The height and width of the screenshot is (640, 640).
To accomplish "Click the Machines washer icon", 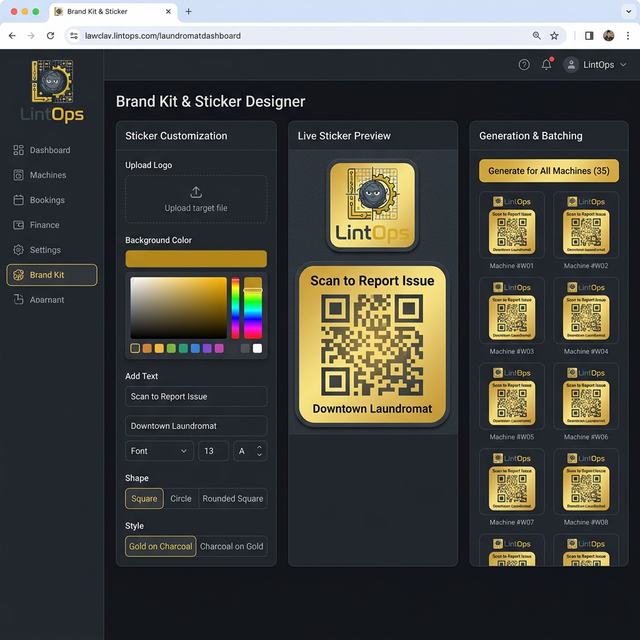I will 18,175.
